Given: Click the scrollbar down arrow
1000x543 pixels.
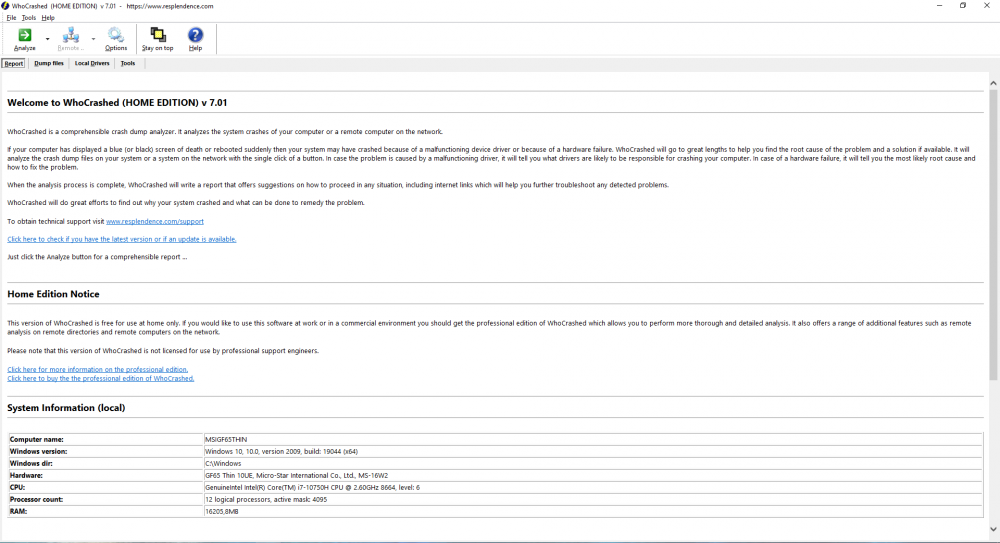Looking at the screenshot, I should point(993,529).
